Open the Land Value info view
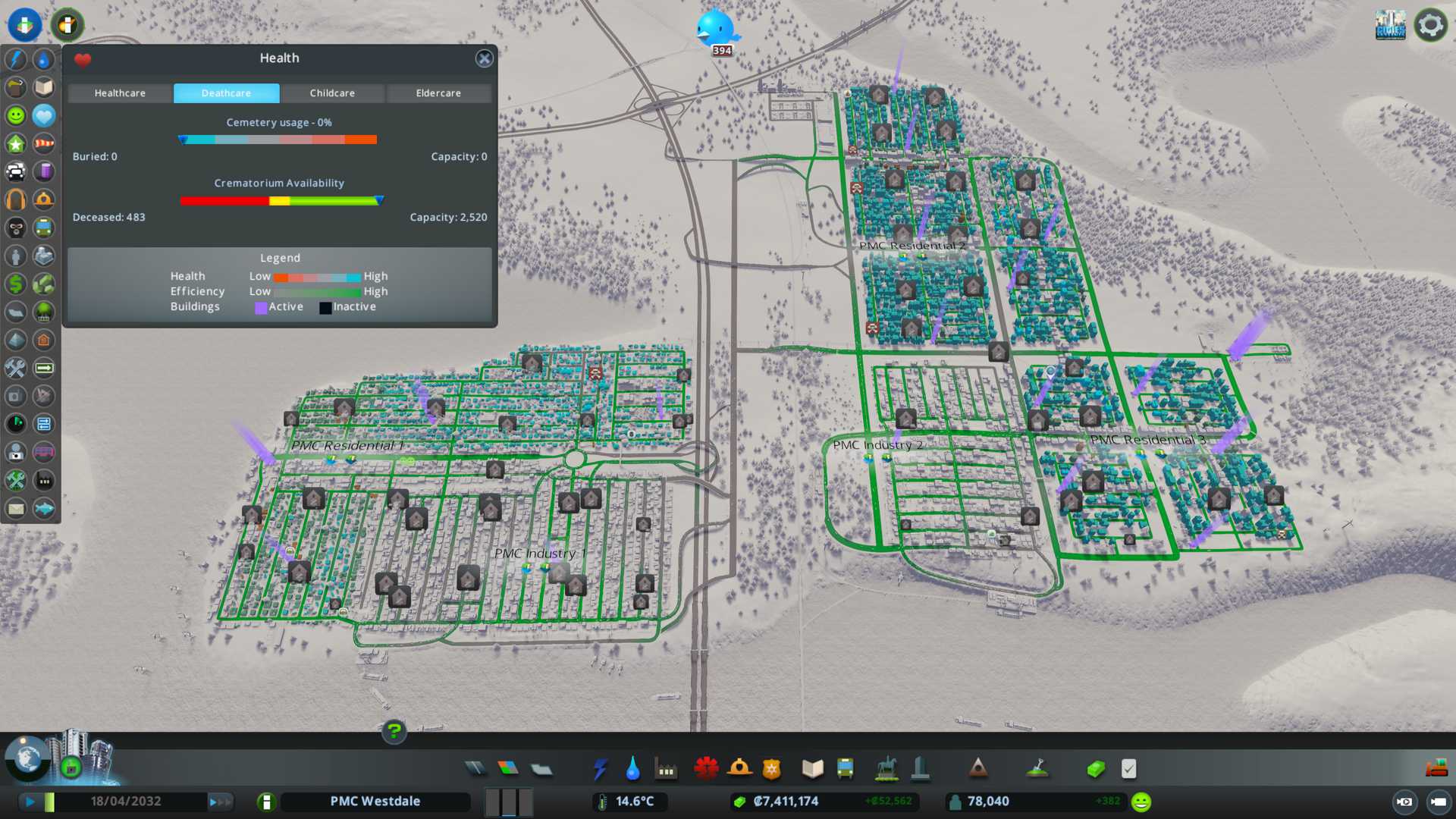The height and width of the screenshot is (819, 1456). (16, 284)
